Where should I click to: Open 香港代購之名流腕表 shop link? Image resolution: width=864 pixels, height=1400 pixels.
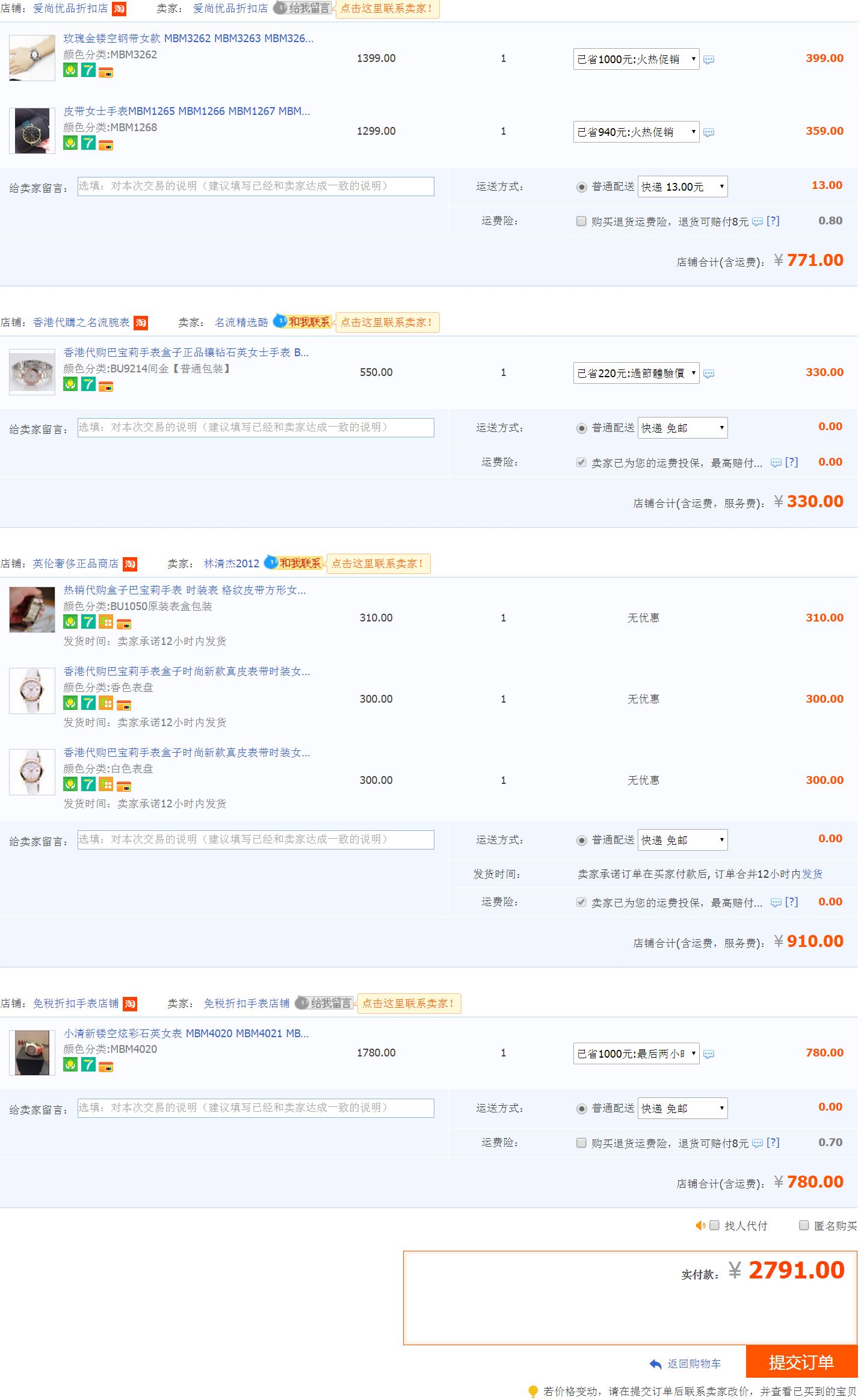coord(81,322)
